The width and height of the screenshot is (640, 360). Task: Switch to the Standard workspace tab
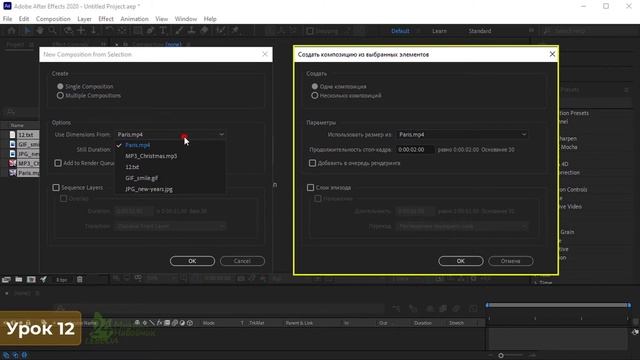[480, 31]
